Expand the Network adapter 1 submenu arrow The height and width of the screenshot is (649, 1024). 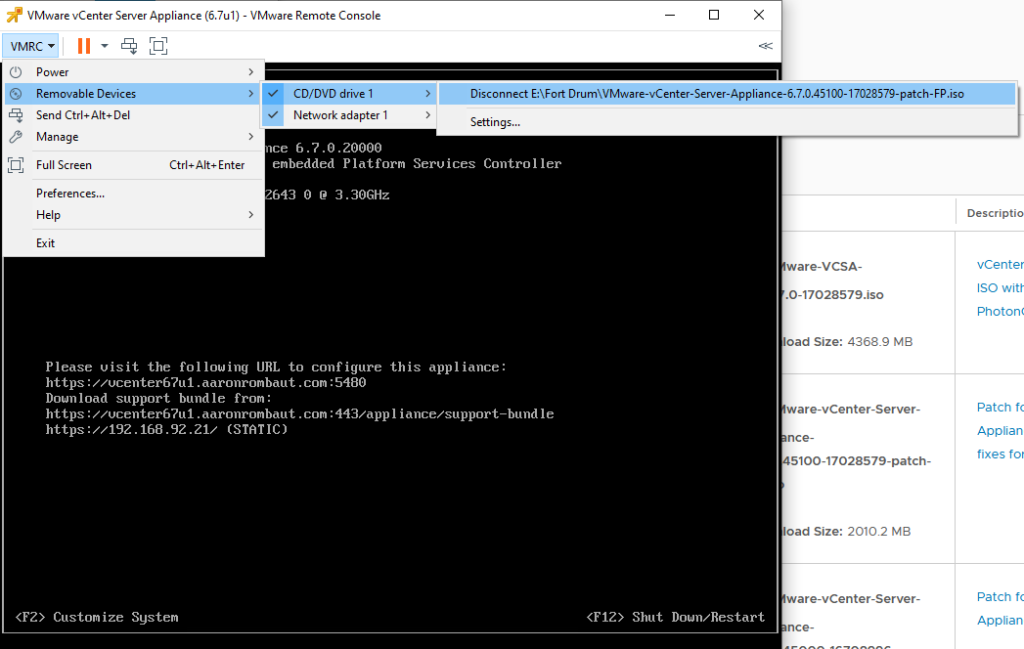(427, 115)
